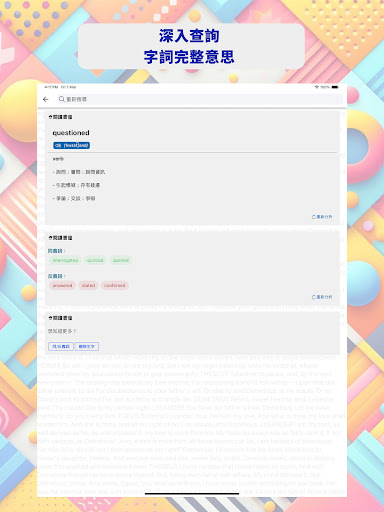Select the synonym chip 'queried'
The height and width of the screenshot is (512, 384).
[120, 260]
